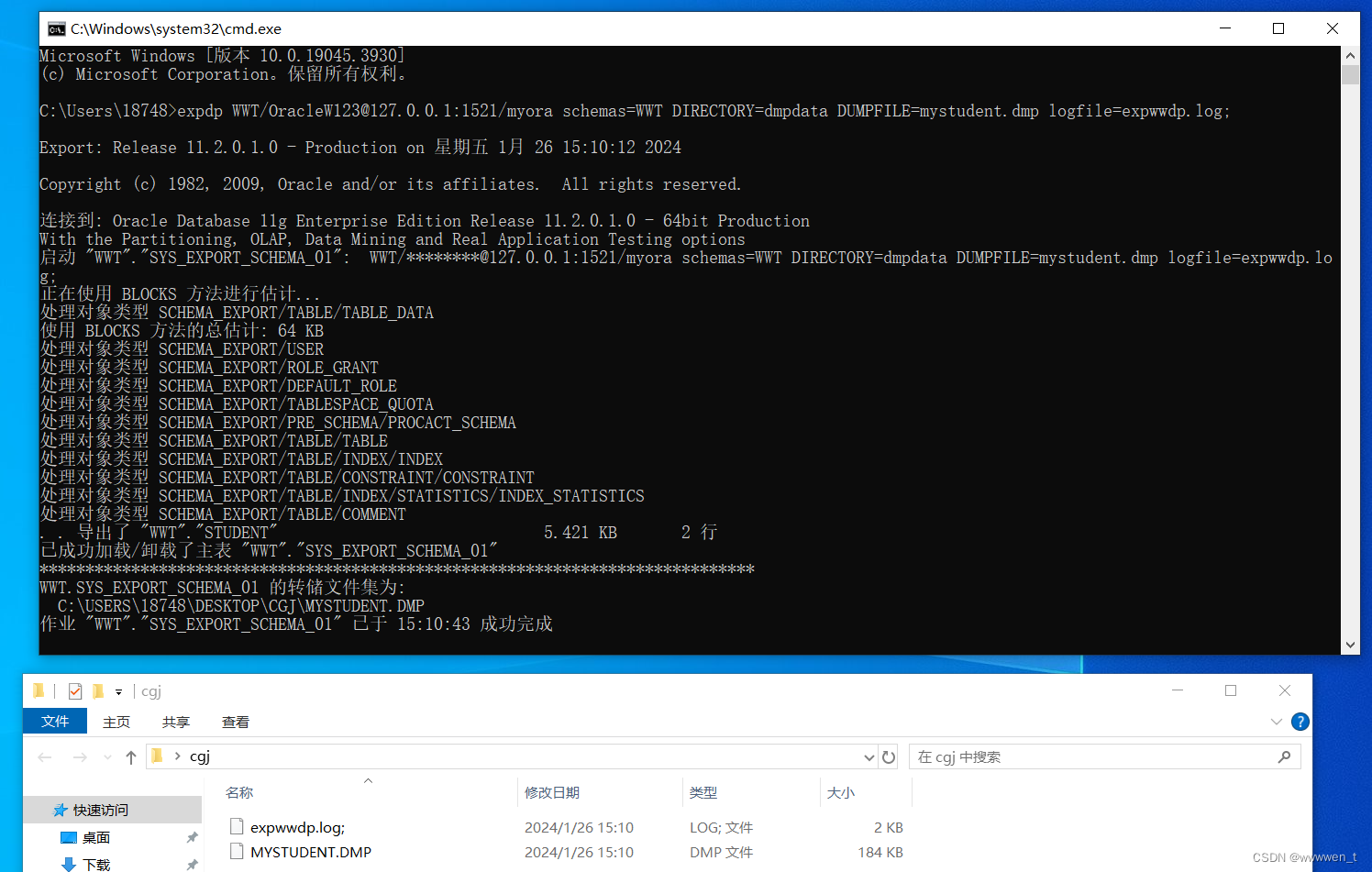
Task: Click the 成功完成 job status line
Action: pos(296,624)
